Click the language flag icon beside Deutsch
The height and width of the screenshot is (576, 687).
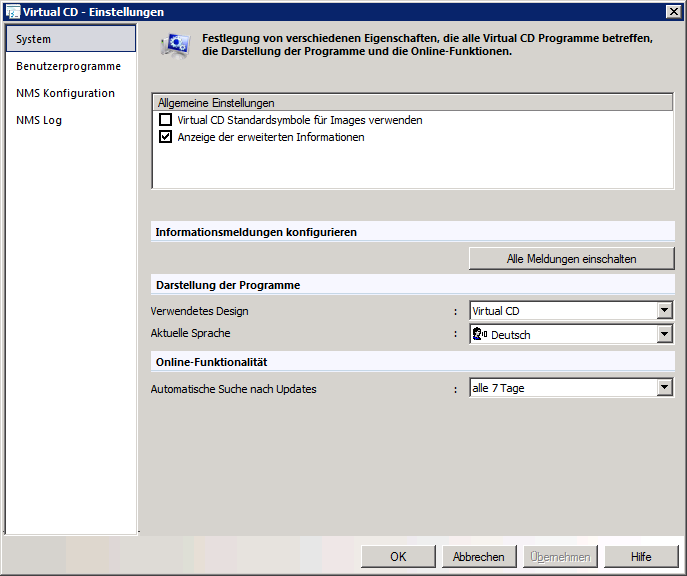tap(480, 335)
